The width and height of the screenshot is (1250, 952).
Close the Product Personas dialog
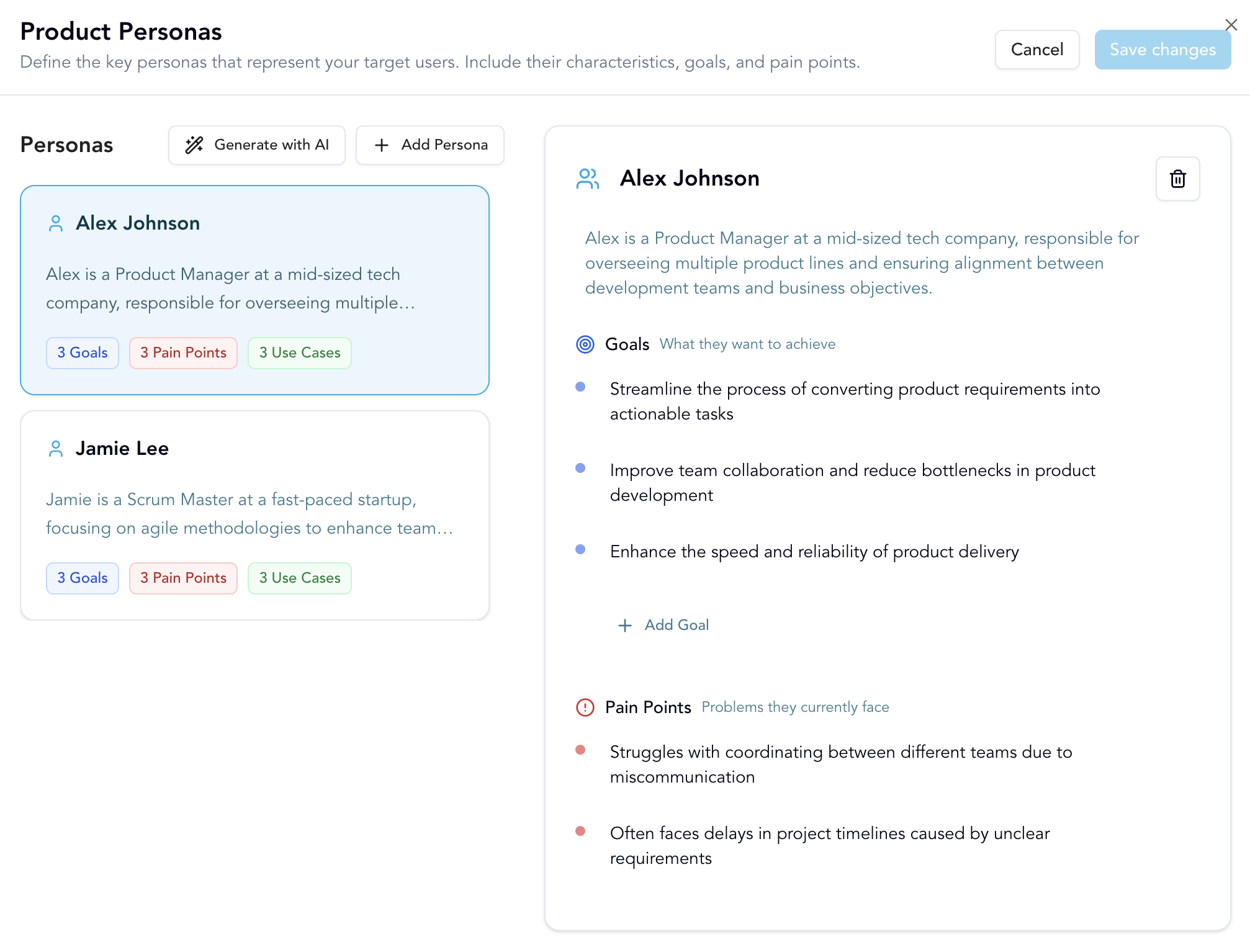click(x=1231, y=24)
